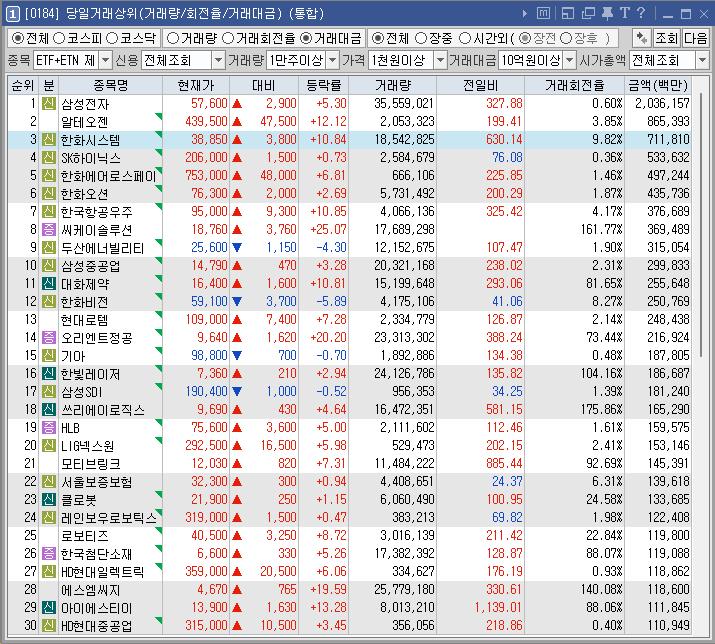This screenshot has width=715, height=644.
Task: Click the 삼성중공업 volume 20,321,168
Action: pos(404,265)
